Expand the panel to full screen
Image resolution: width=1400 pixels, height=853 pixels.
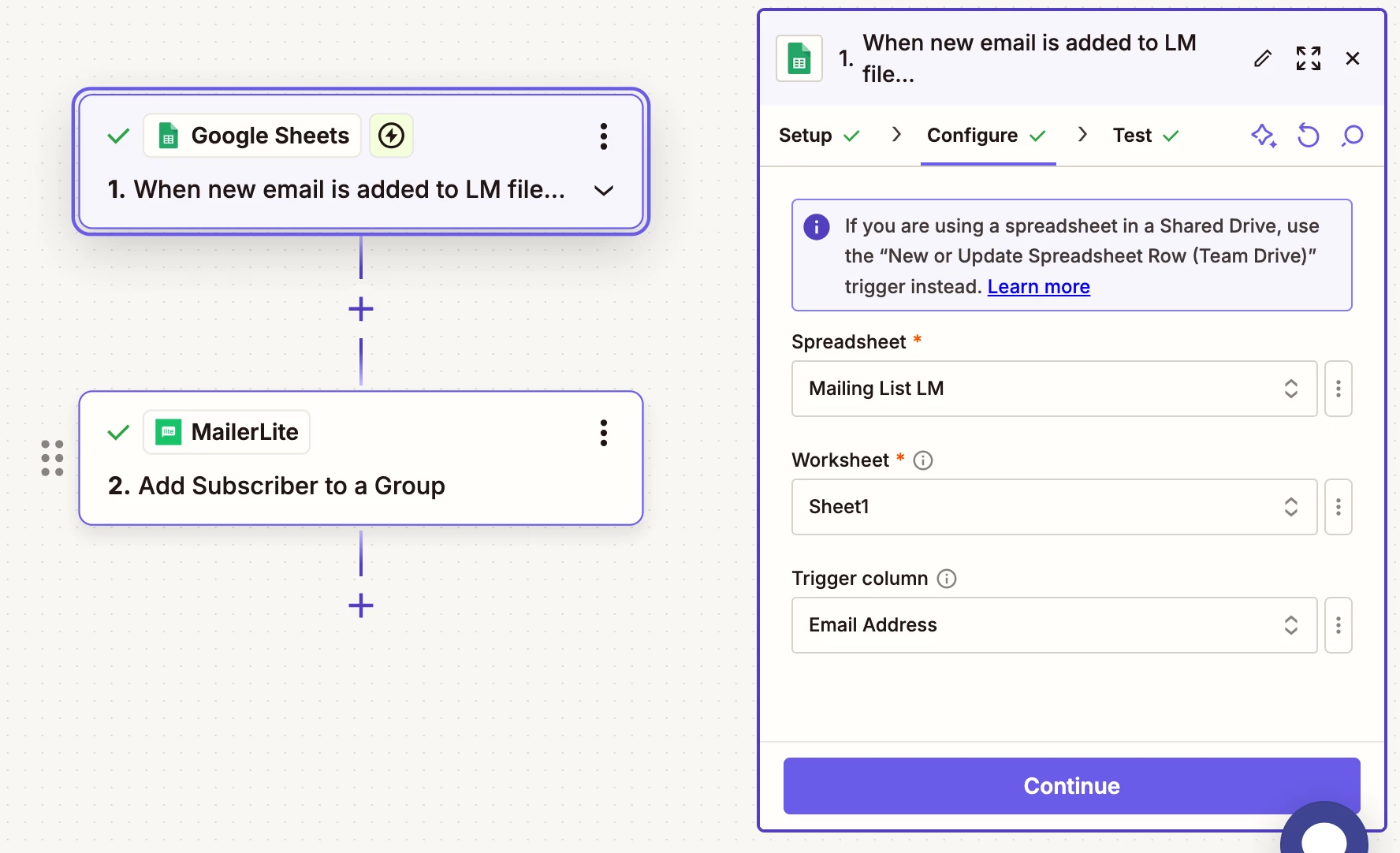click(x=1309, y=58)
